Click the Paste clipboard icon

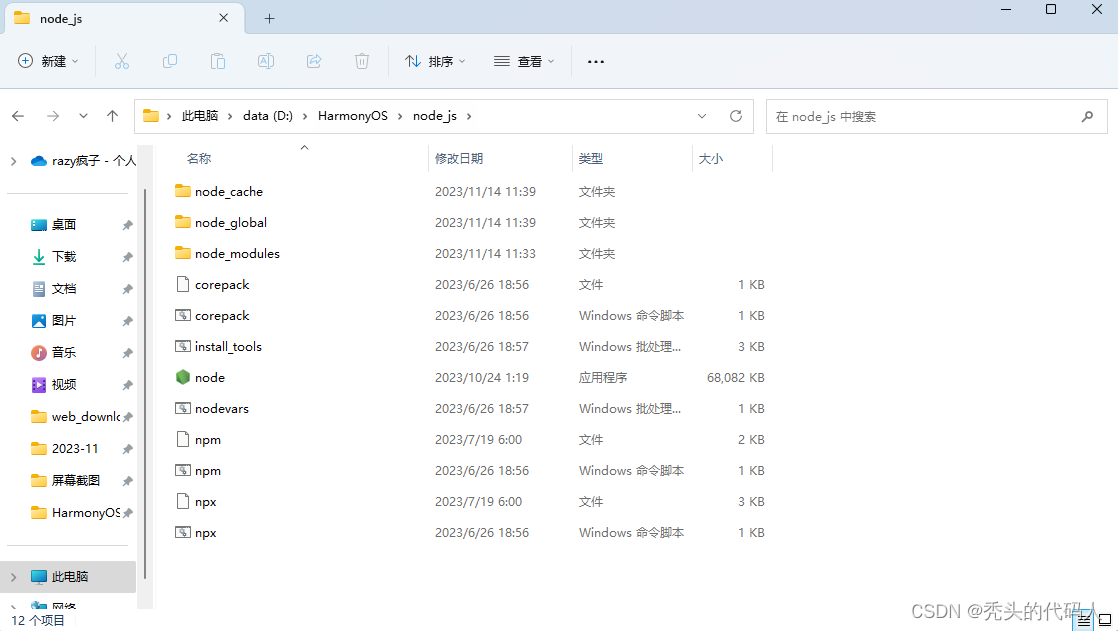coord(217,61)
